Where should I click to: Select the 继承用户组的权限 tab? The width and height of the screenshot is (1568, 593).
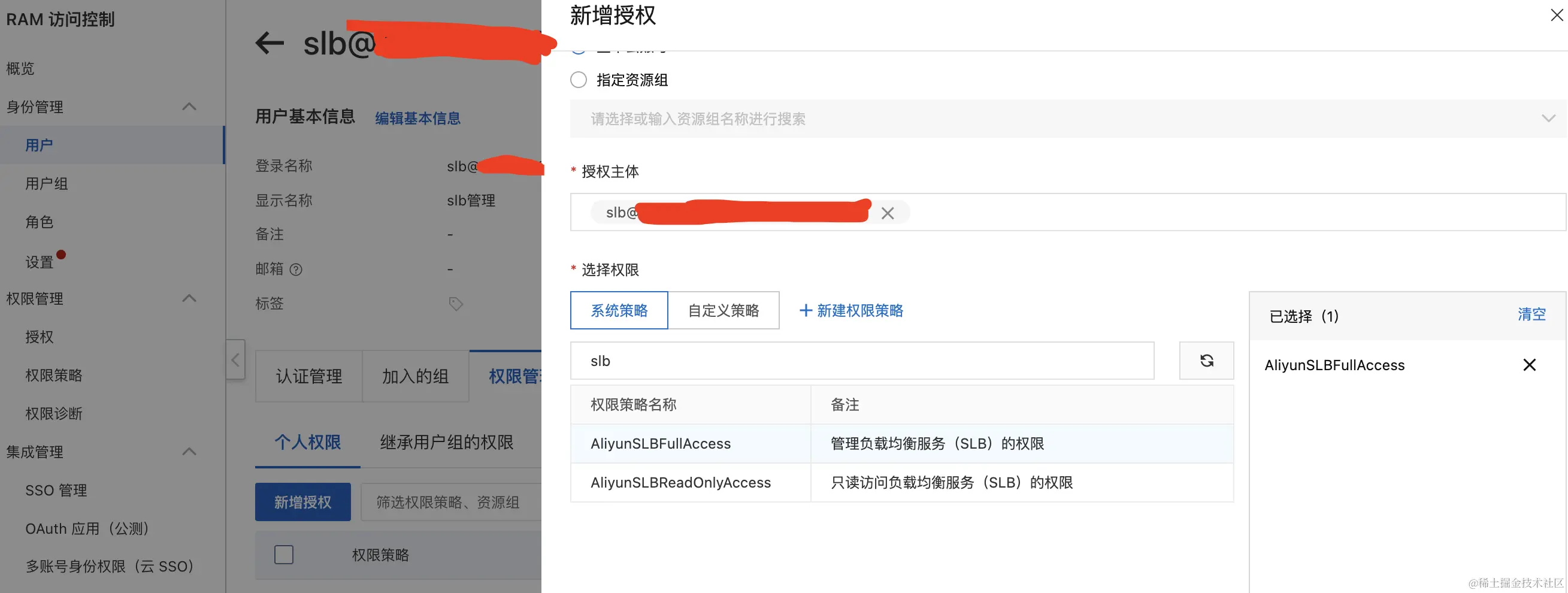[x=447, y=443]
